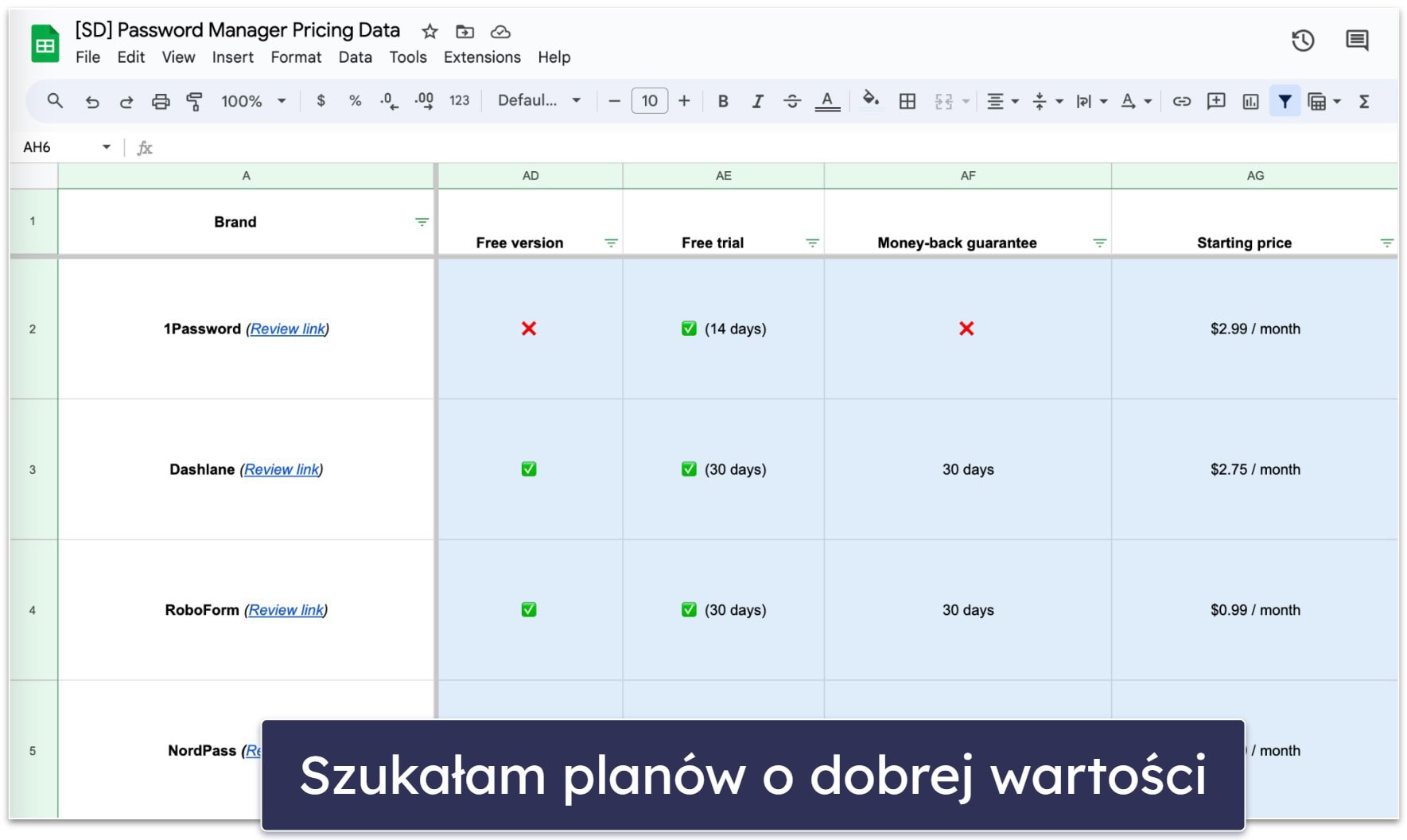Open the Borders tool
Screen dimensions: 1407x840
pos(908,101)
